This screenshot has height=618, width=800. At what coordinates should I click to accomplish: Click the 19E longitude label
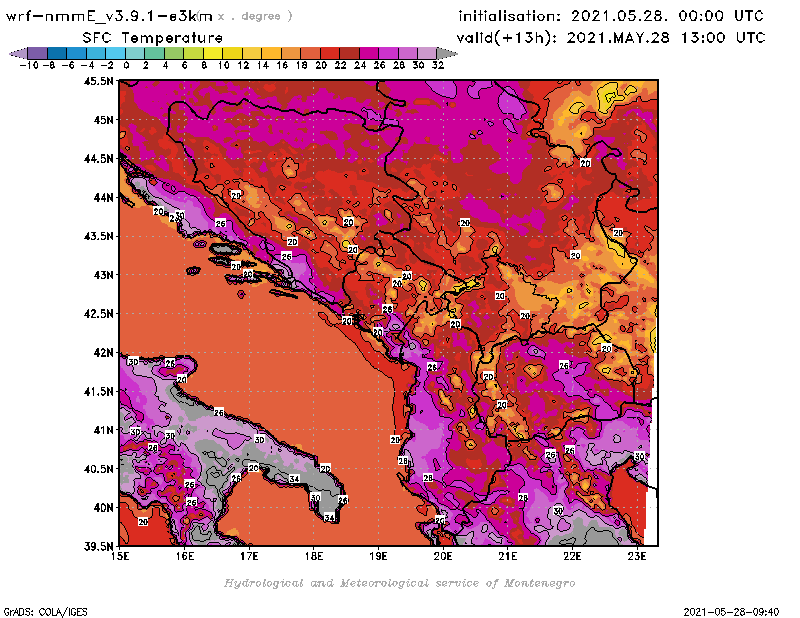(378, 556)
